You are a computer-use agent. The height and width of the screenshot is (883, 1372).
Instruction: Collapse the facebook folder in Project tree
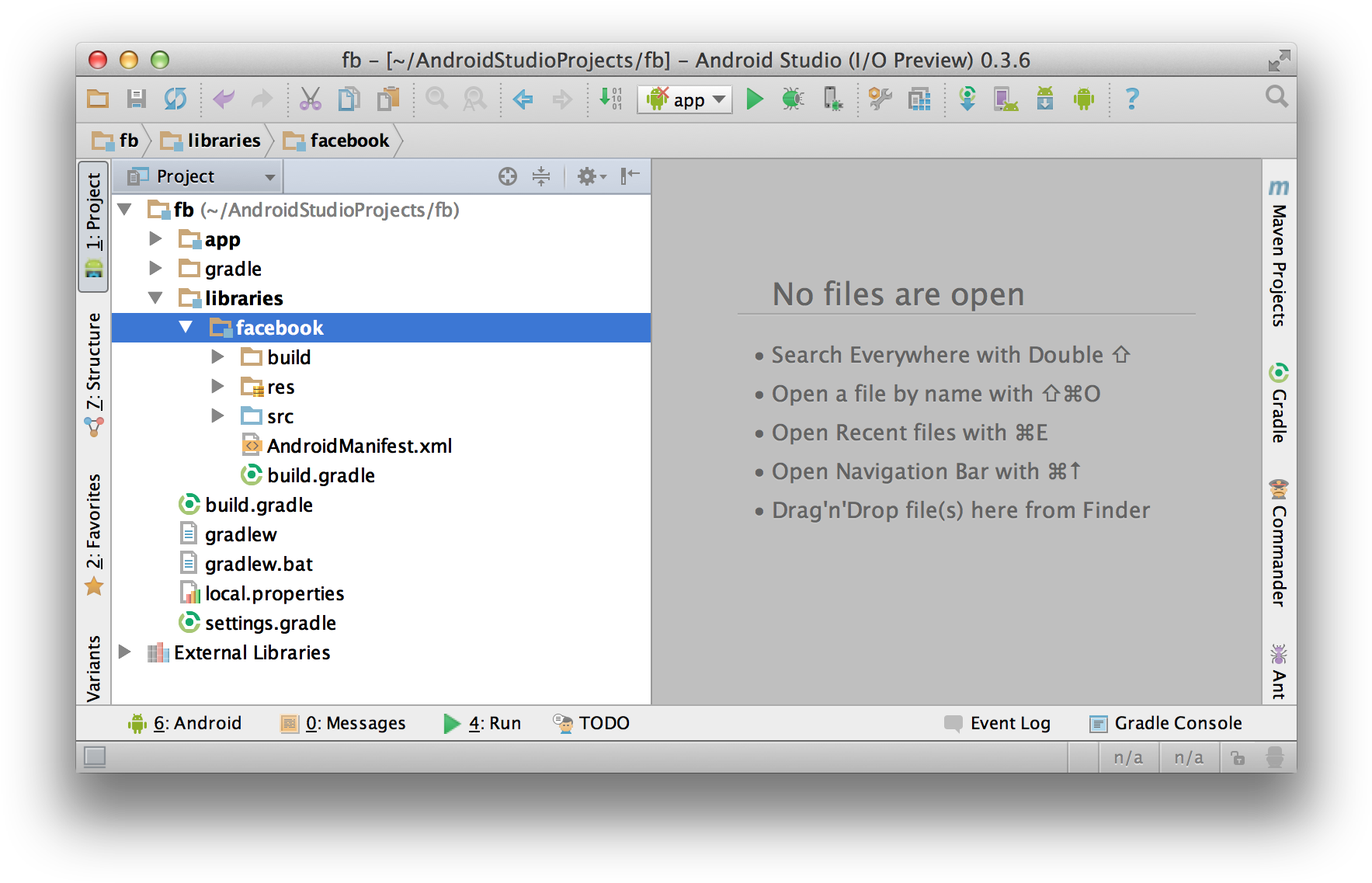click(185, 327)
